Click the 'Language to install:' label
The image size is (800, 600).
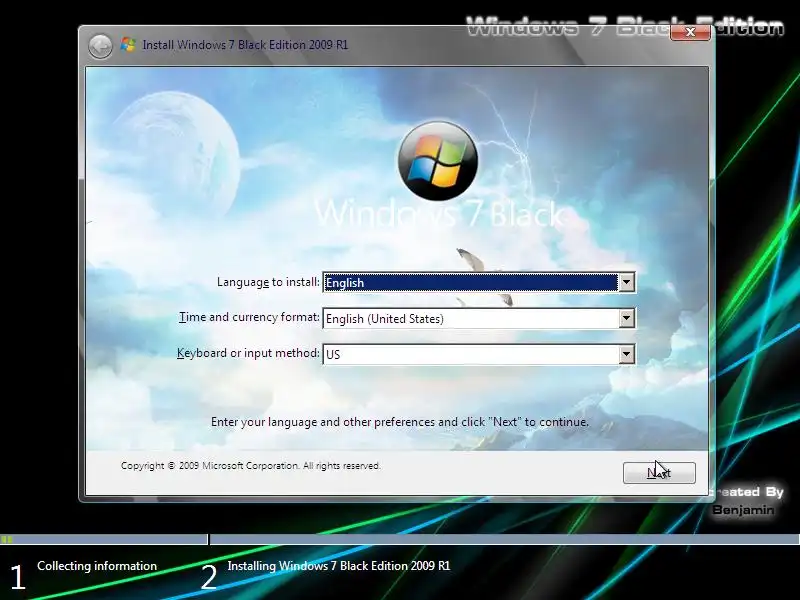click(268, 282)
